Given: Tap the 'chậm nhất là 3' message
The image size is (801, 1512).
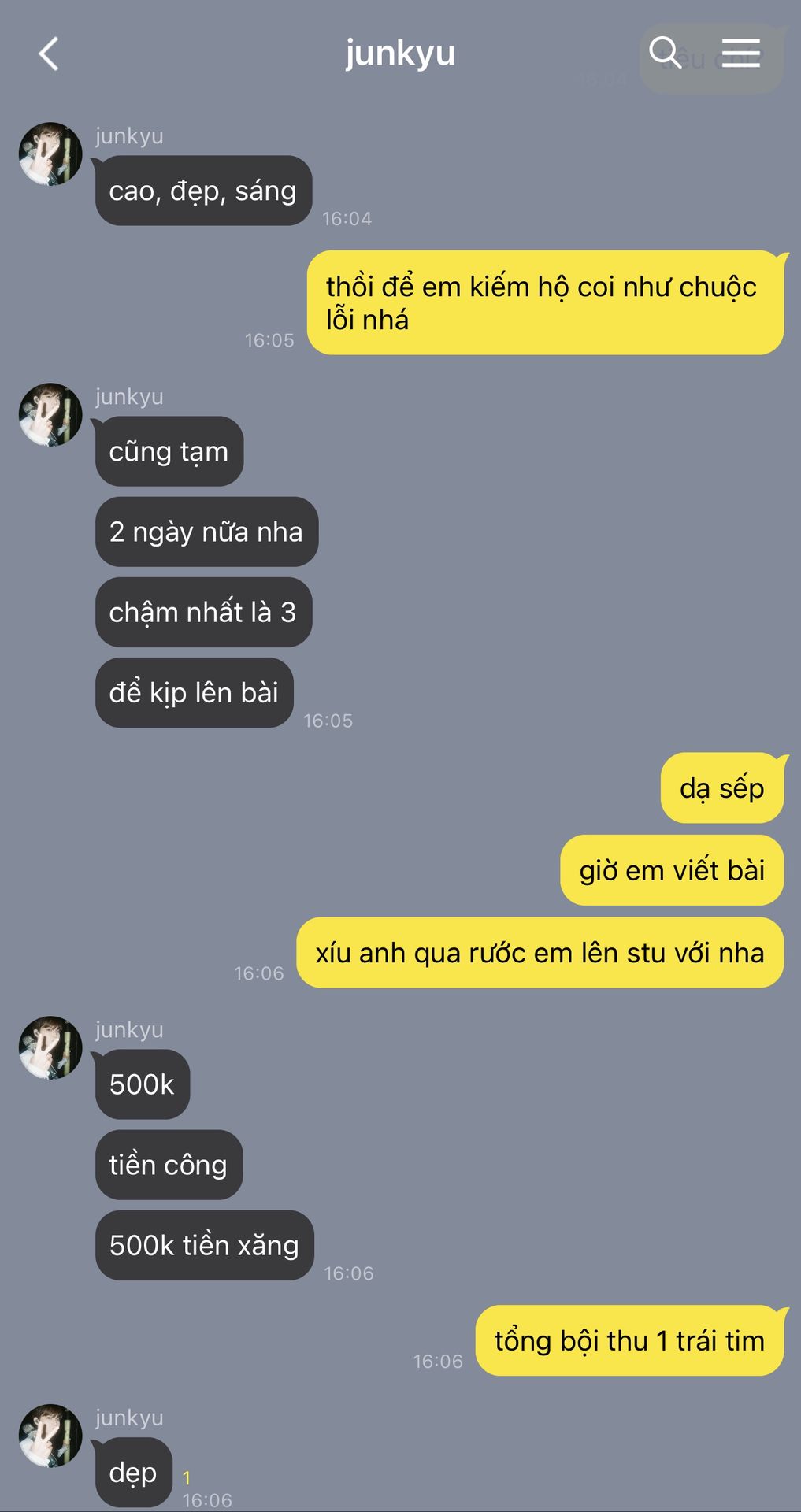Looking at the screenshot, I should click(x=203, y=612).
